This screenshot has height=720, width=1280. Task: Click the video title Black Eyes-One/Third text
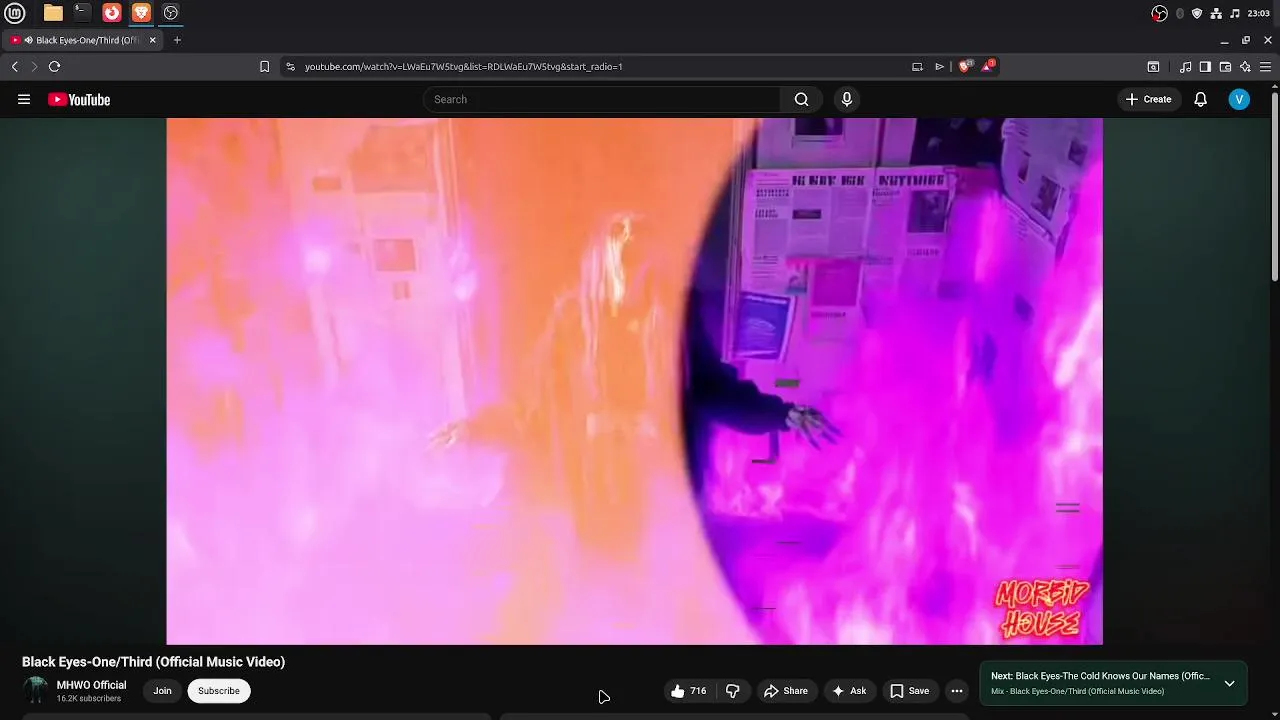(x=153, y=662)
